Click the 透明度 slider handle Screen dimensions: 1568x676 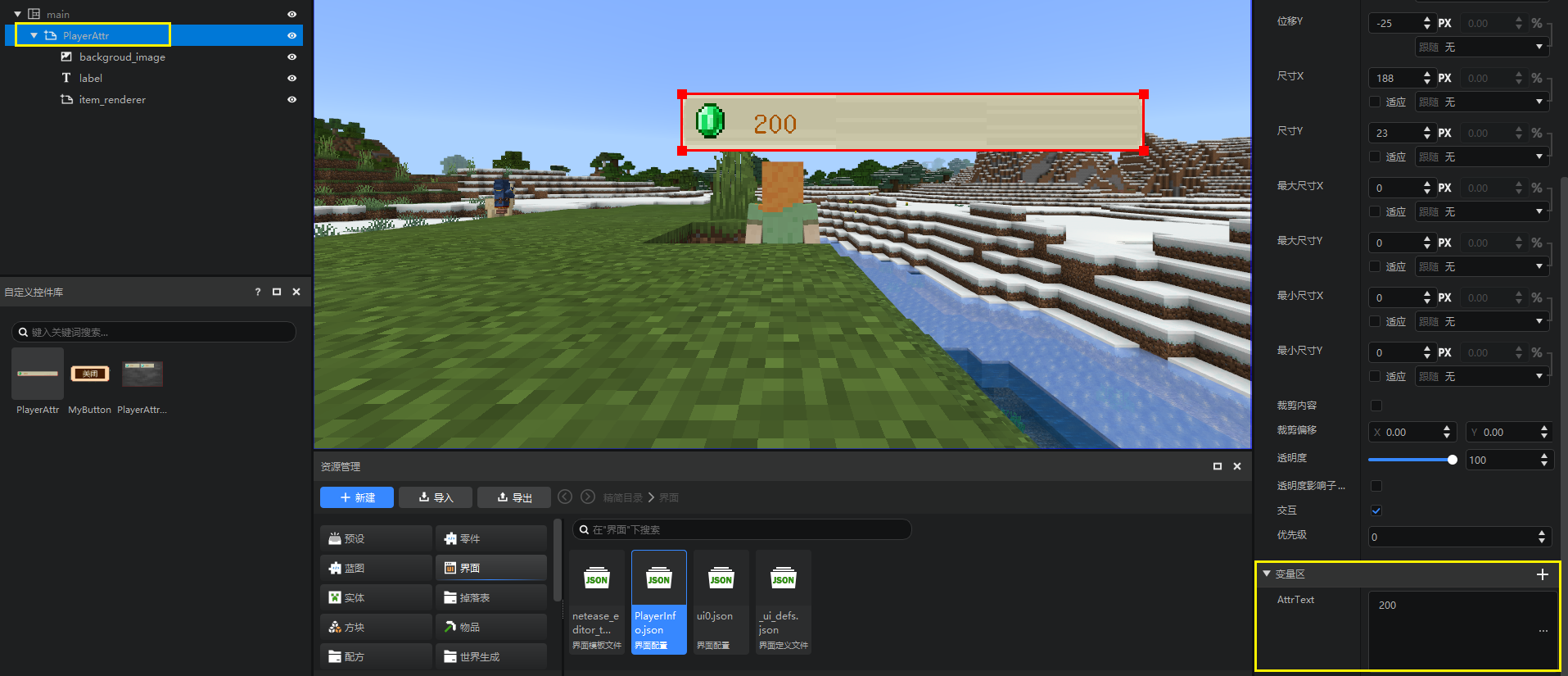click(1453, 460)
